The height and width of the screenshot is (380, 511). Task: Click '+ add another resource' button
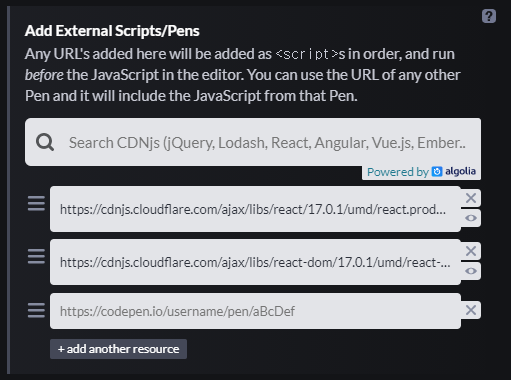(118, 349)
